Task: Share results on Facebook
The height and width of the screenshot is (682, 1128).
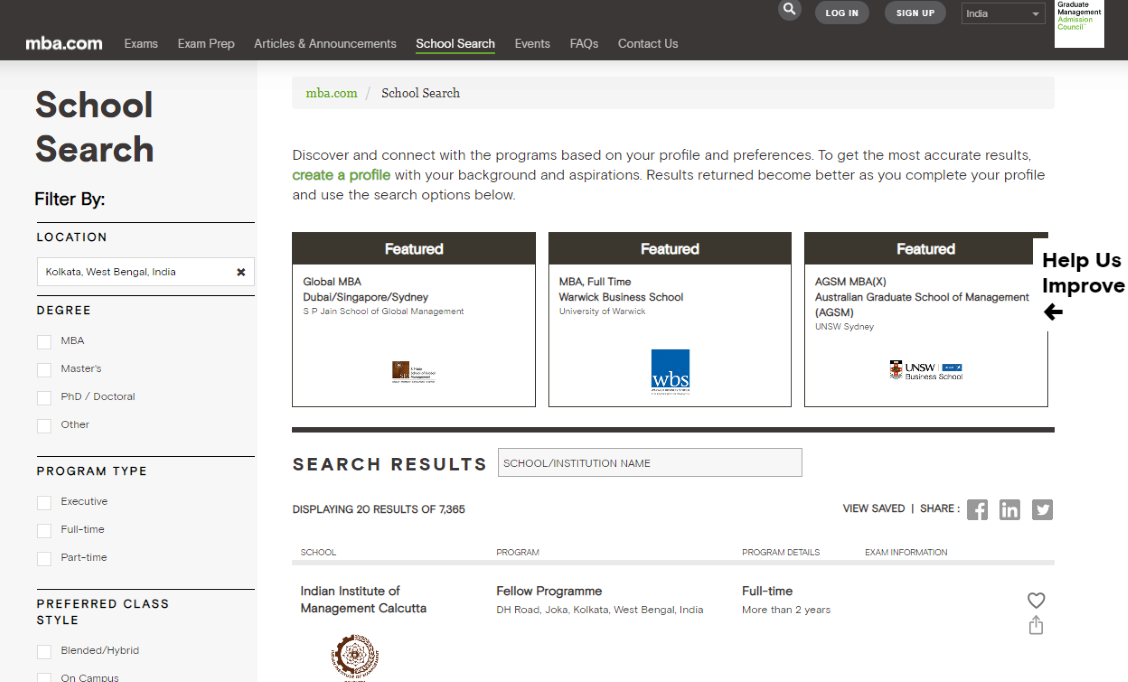Action: click(977, 509)
